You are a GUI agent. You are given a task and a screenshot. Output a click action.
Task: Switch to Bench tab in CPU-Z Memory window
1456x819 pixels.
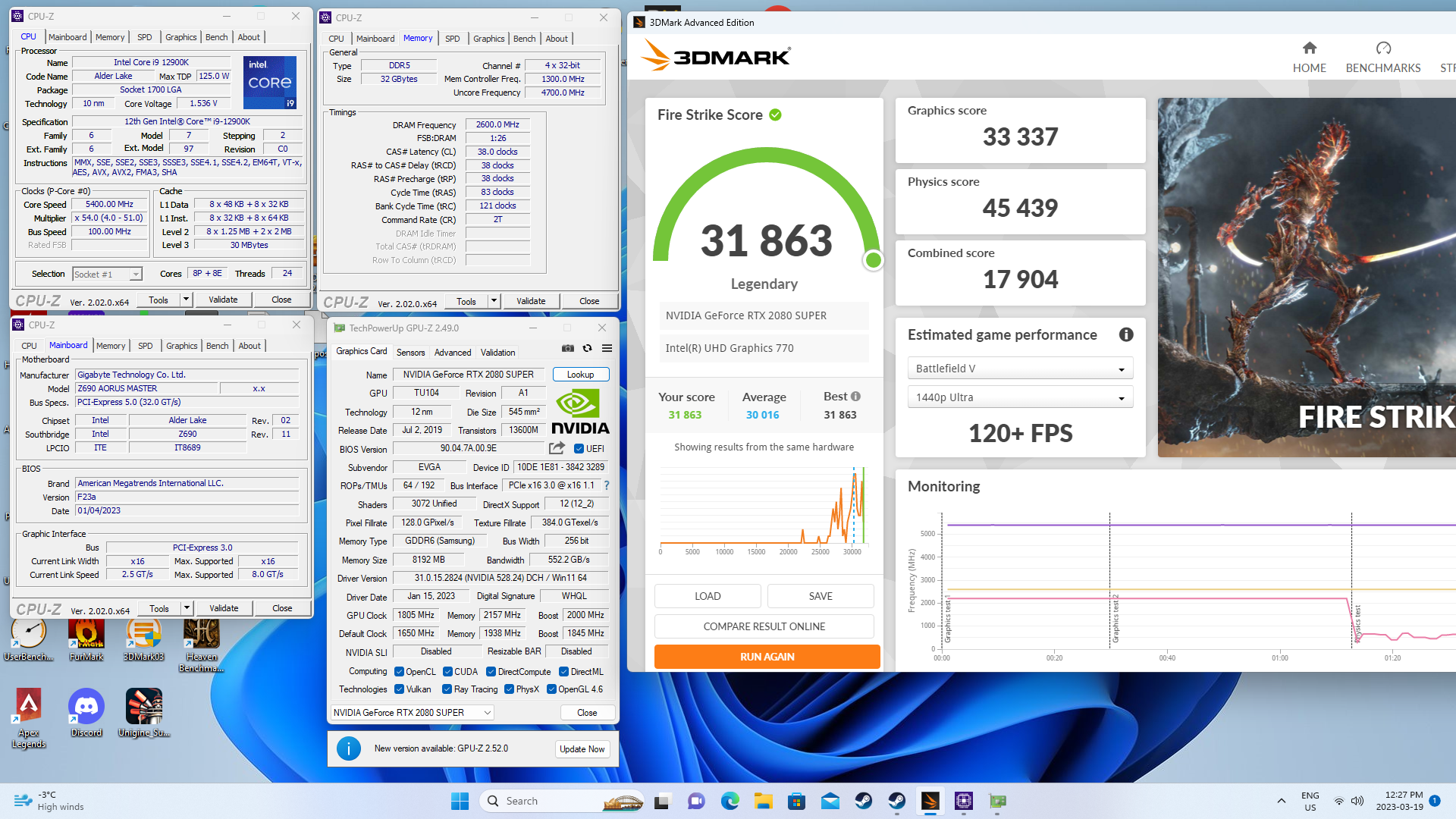(x=524, y=39)
